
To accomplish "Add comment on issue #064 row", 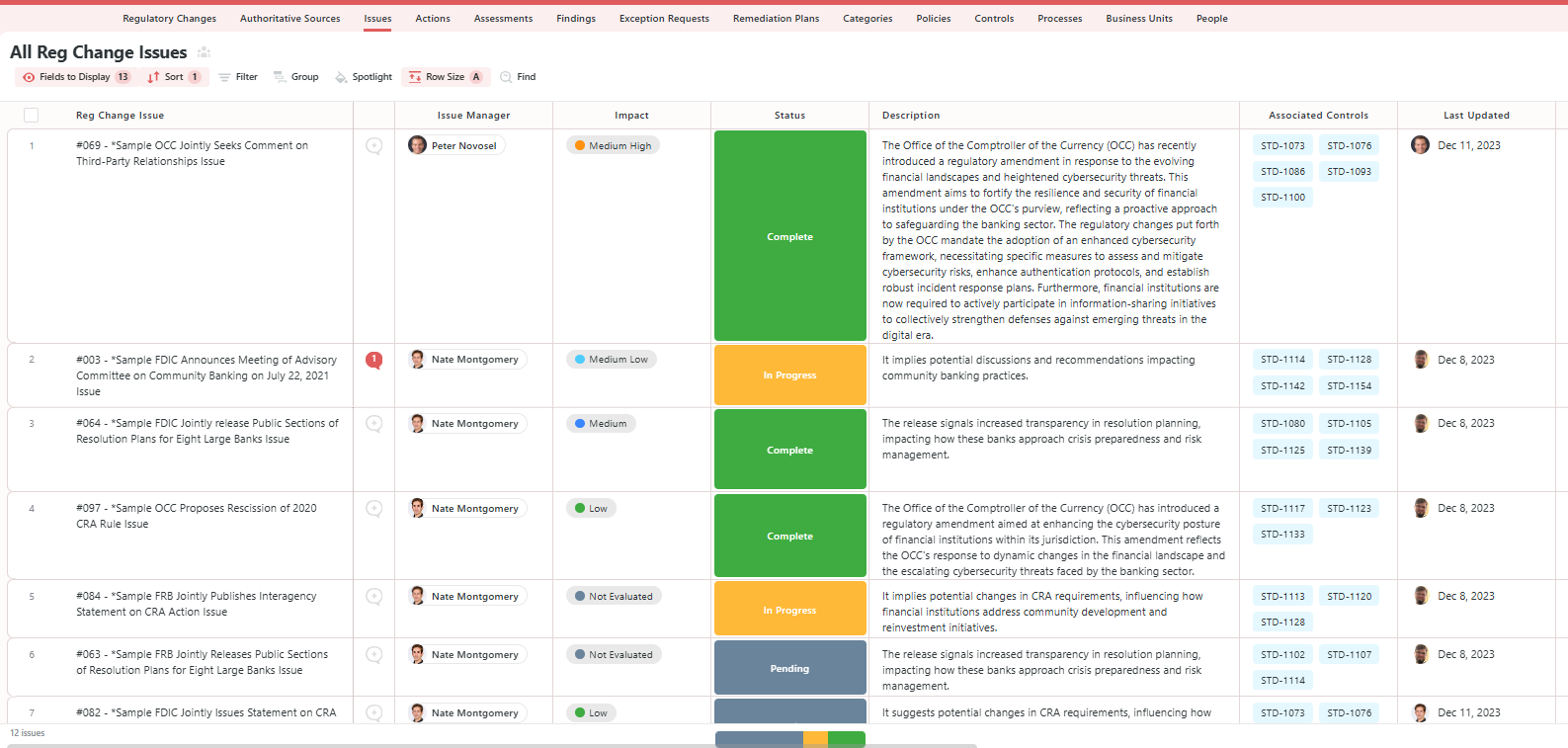I will (x=374, y=423).
